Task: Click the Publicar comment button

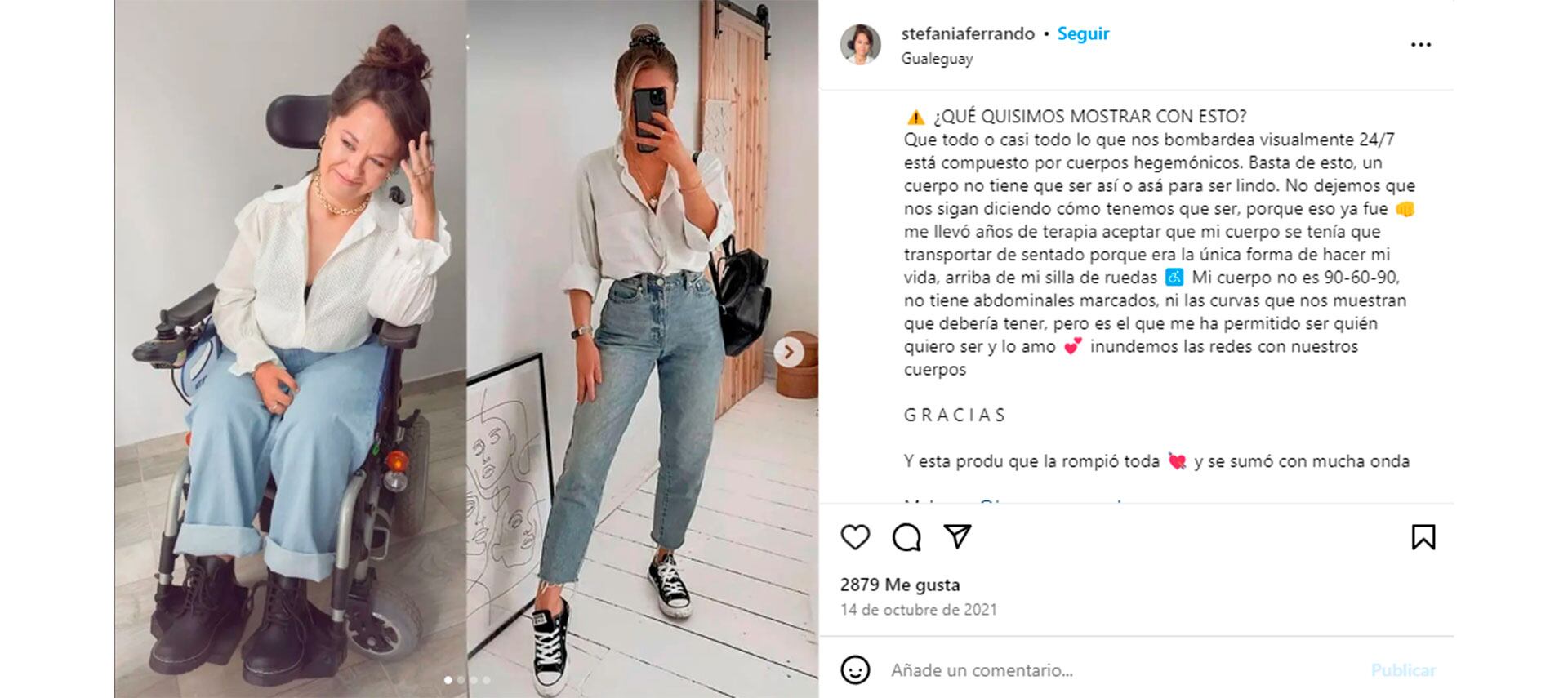Action: (x=1403, y=670)
